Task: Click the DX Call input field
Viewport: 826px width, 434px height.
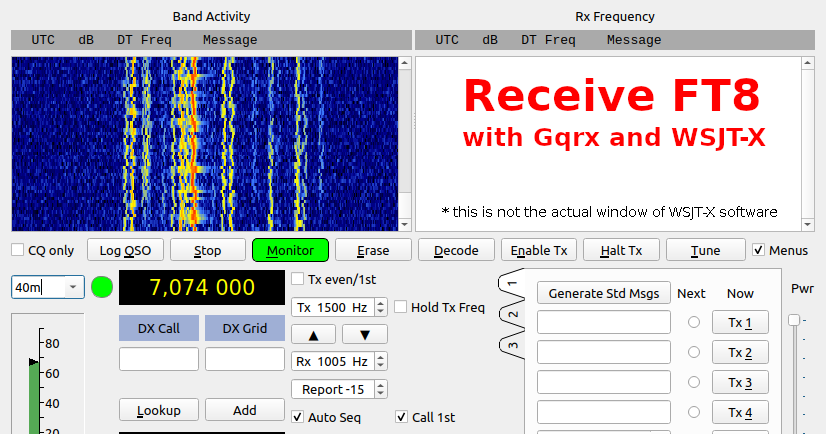Action: pyautogui.click(x=159, y=359)
